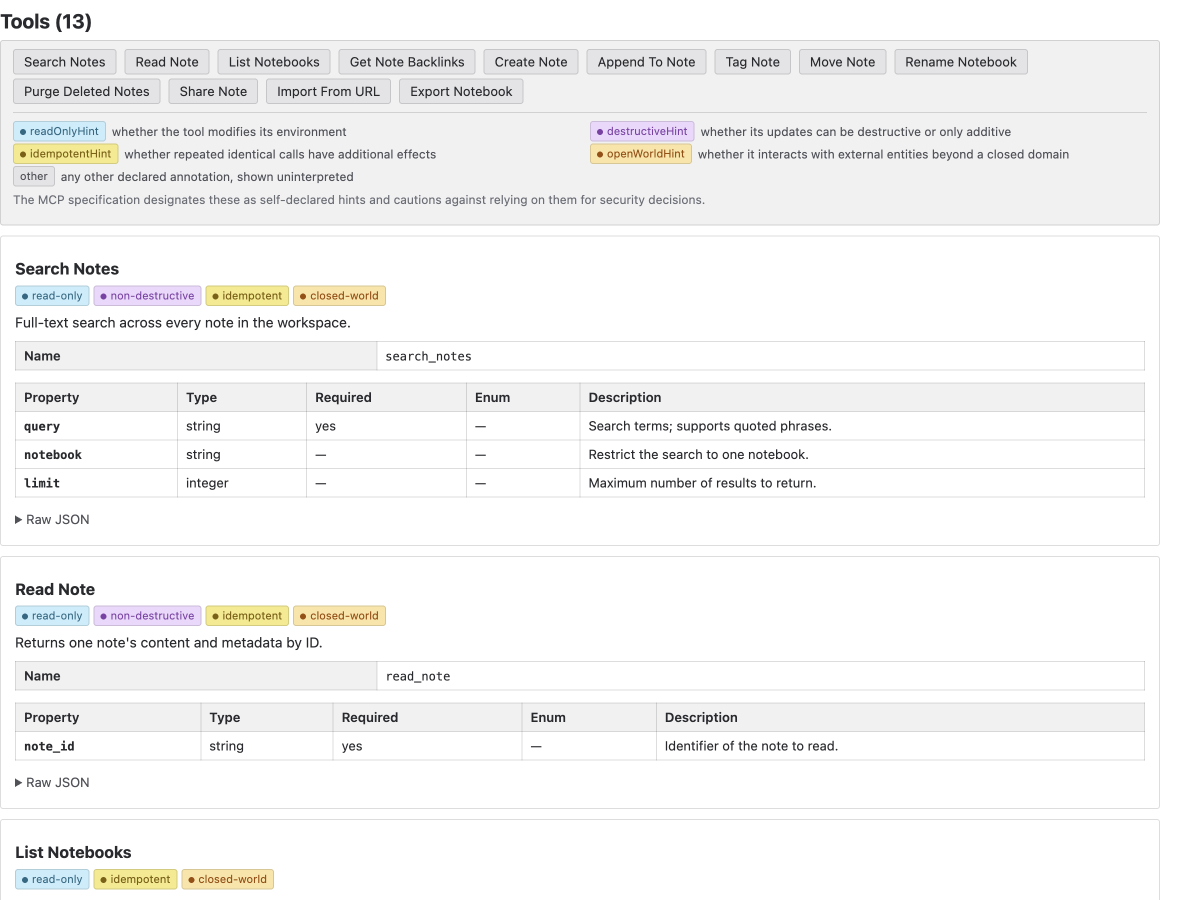Select the search_notes name value
Screen dimensions: 1200x900
coord(429,356)
